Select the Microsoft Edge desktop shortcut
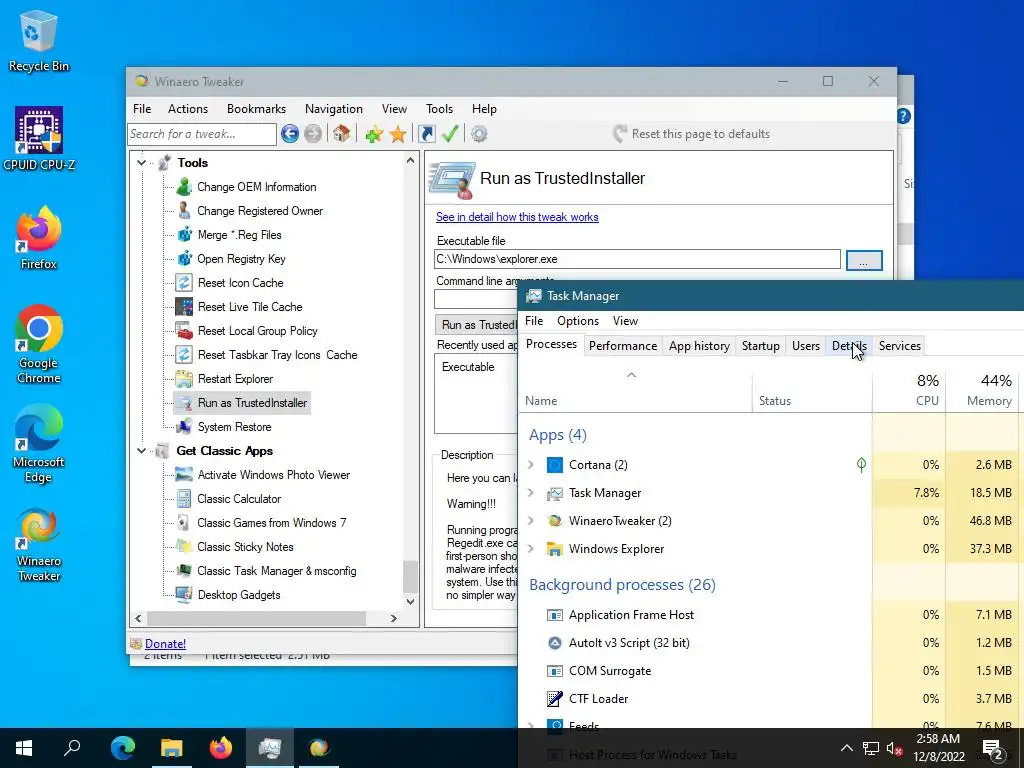Image resolution: width=1024 pixels, height=768 pixels. click(x=39, y=443)
